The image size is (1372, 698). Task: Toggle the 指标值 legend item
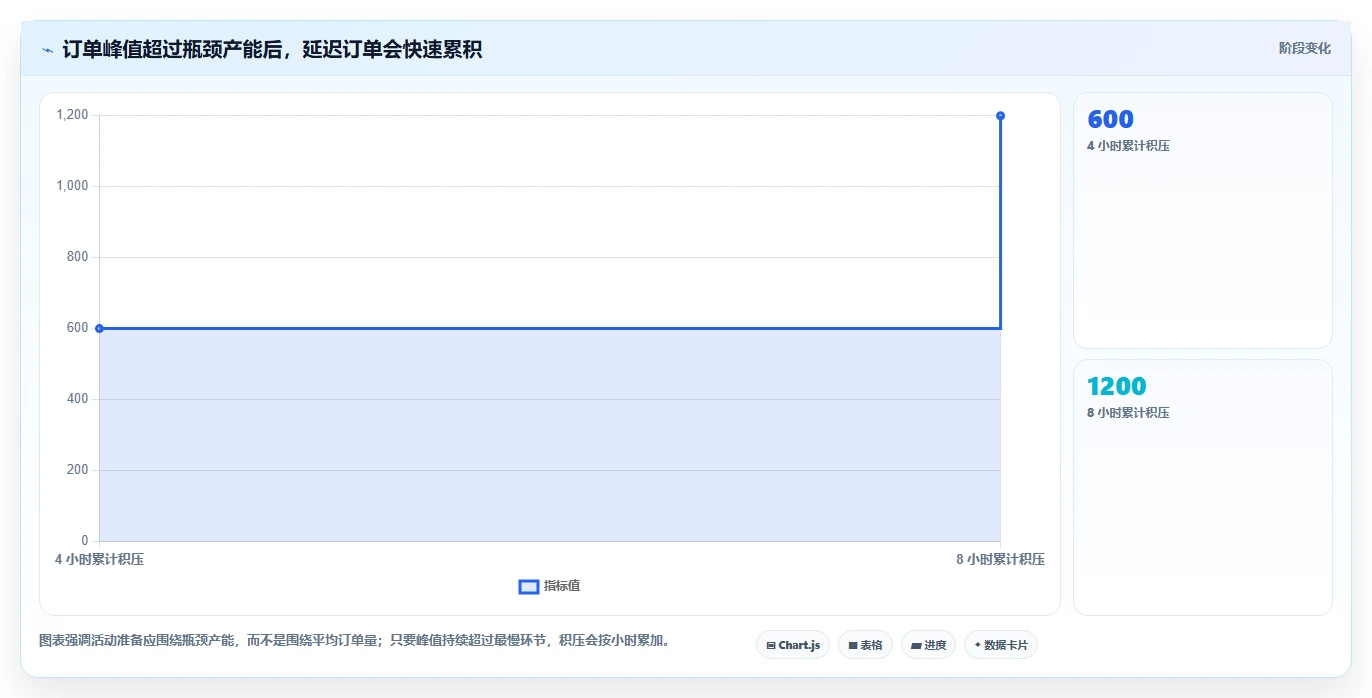tap(549, 586)
